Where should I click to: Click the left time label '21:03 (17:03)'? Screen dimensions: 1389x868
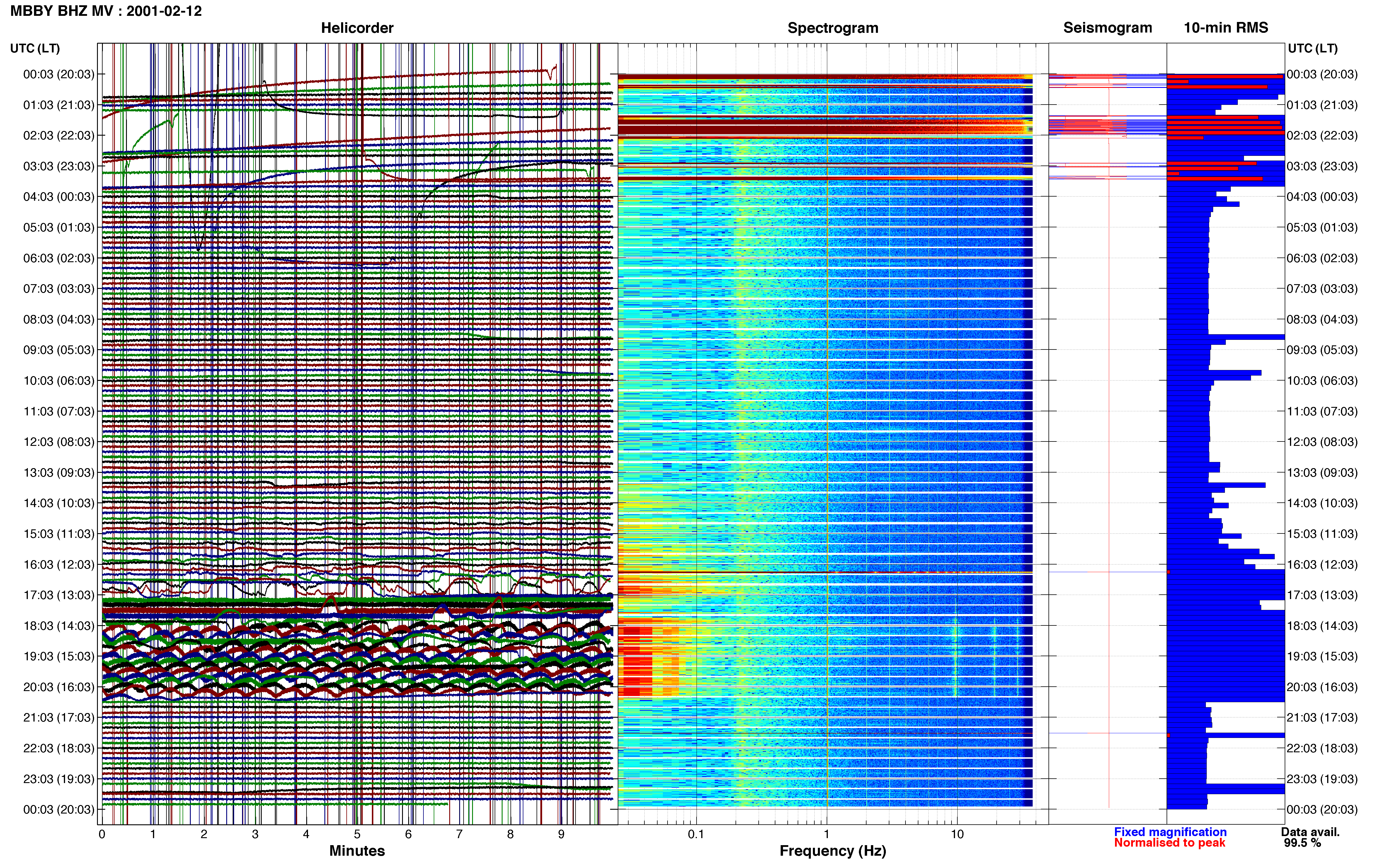pyautogui.click(x=59, y=718)
